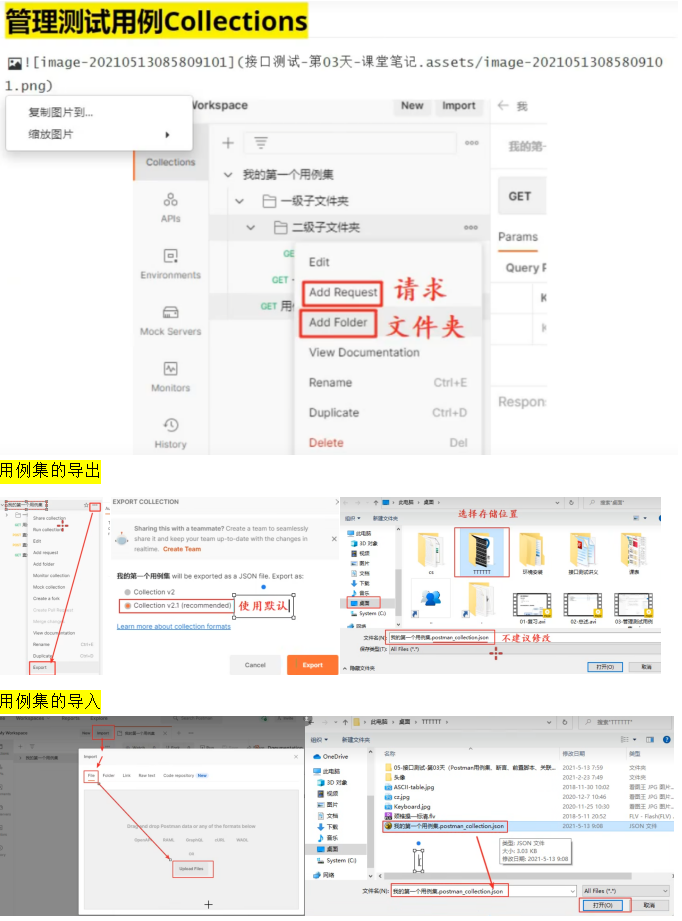Screen dimensions: 682x921
Task: Collapse the 一级子文件夹 folder
Action: (239, 201)
